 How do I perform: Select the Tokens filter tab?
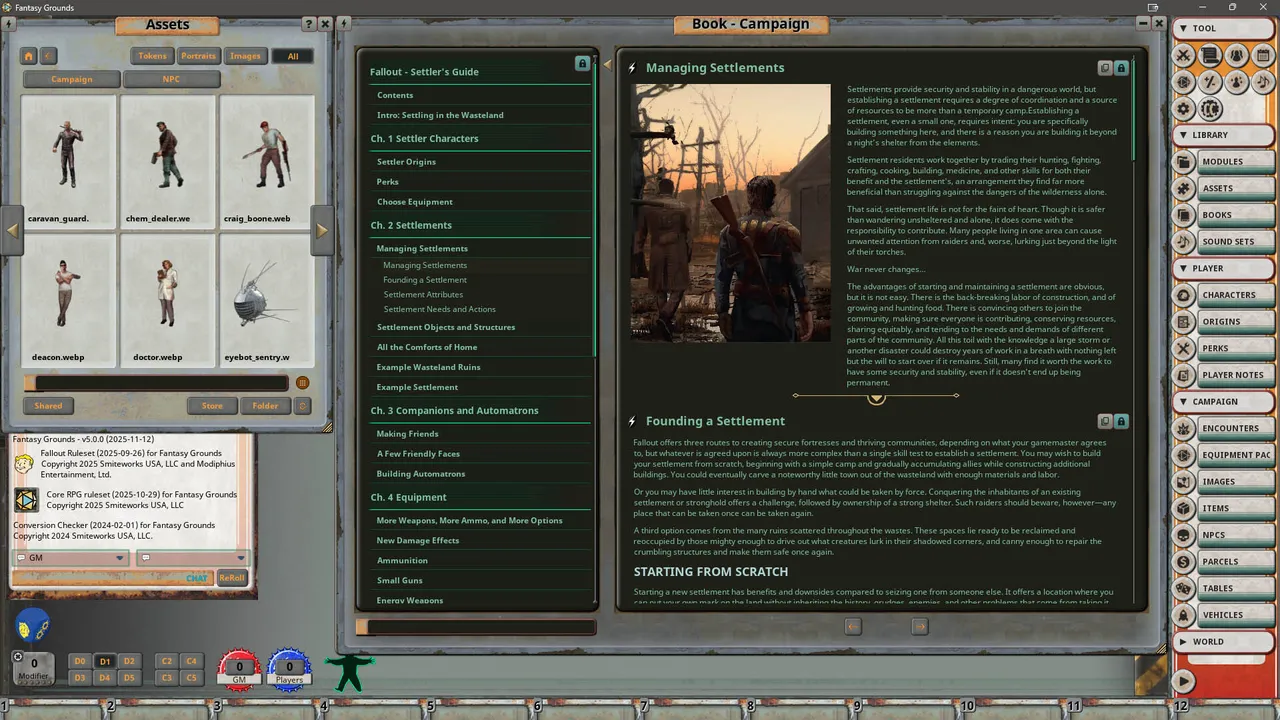click(153, 56)
